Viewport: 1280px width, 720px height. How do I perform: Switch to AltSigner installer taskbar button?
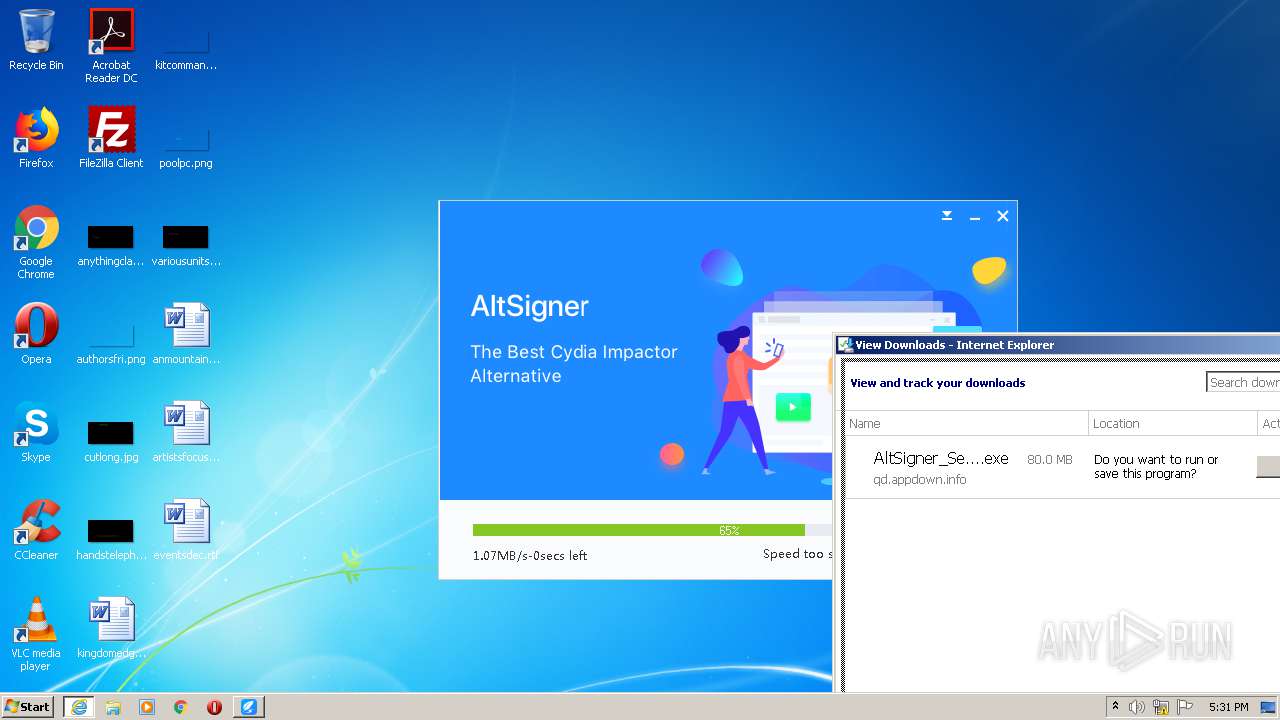pyautogui.click(x=249, y=707)
